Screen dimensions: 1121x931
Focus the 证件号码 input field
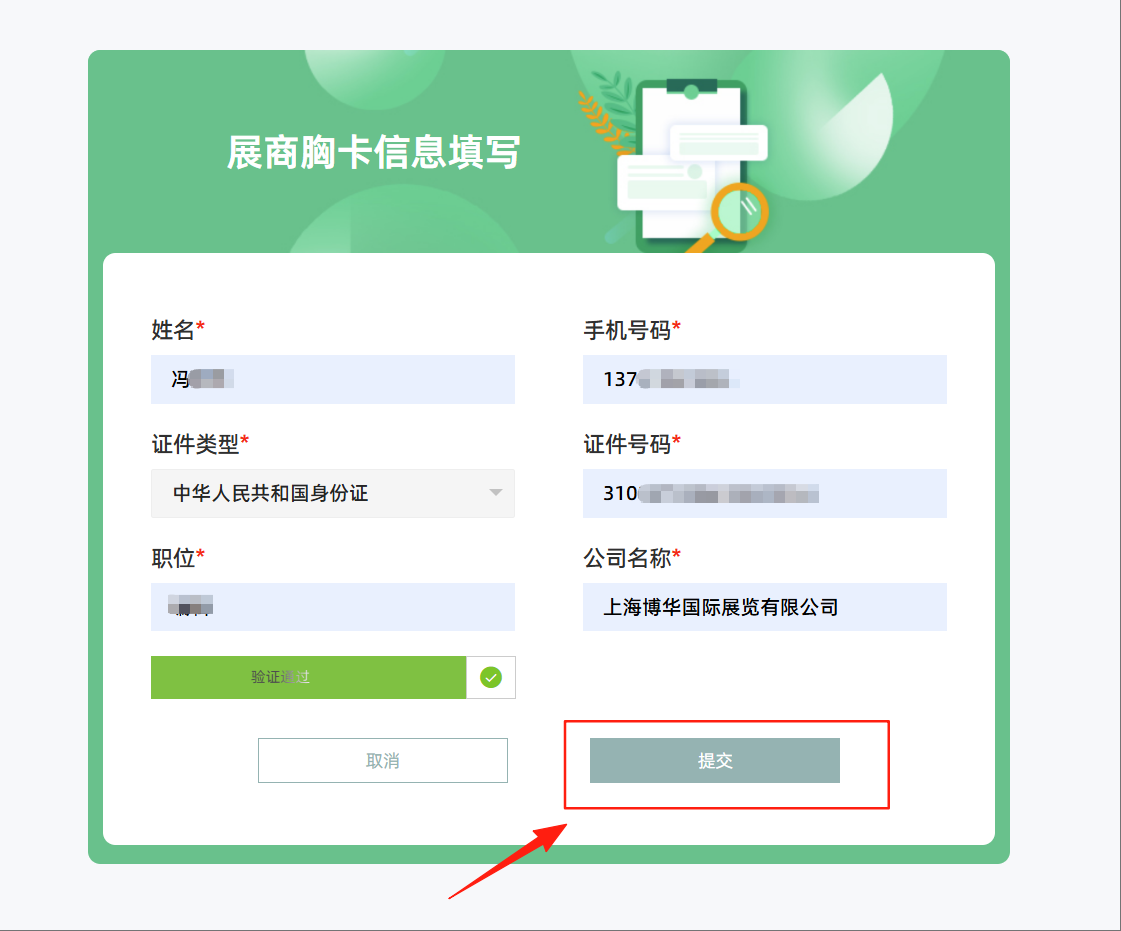coord(764,493)
